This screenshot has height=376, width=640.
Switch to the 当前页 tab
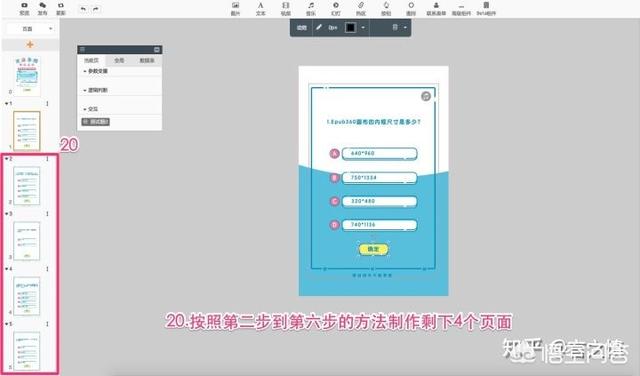[x=91, y=60]
